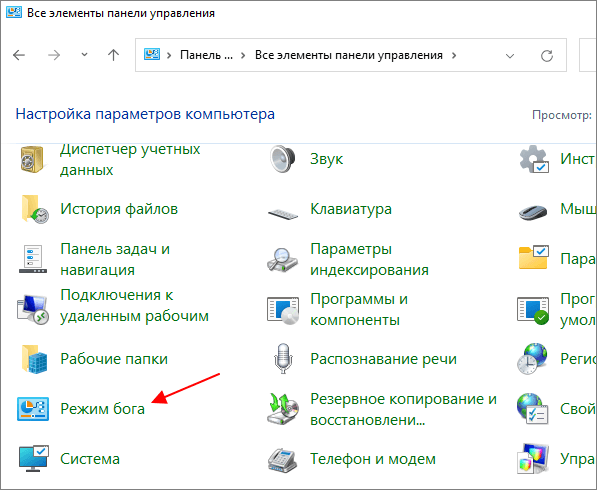
Task: Open История файлов link
Action: pyautogui.click(x=119, y=209)
